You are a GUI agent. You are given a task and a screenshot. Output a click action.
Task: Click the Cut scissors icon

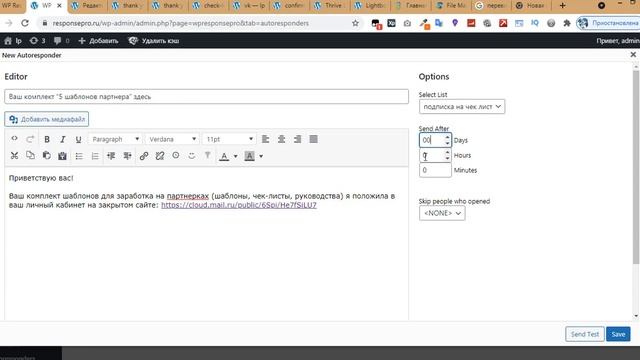(14, 156)
